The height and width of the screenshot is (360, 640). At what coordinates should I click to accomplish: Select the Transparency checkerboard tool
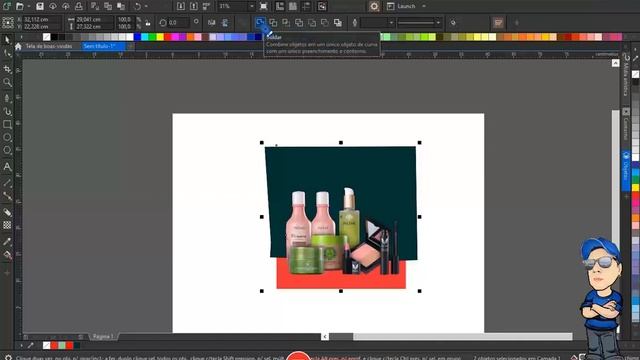[7, 225]
